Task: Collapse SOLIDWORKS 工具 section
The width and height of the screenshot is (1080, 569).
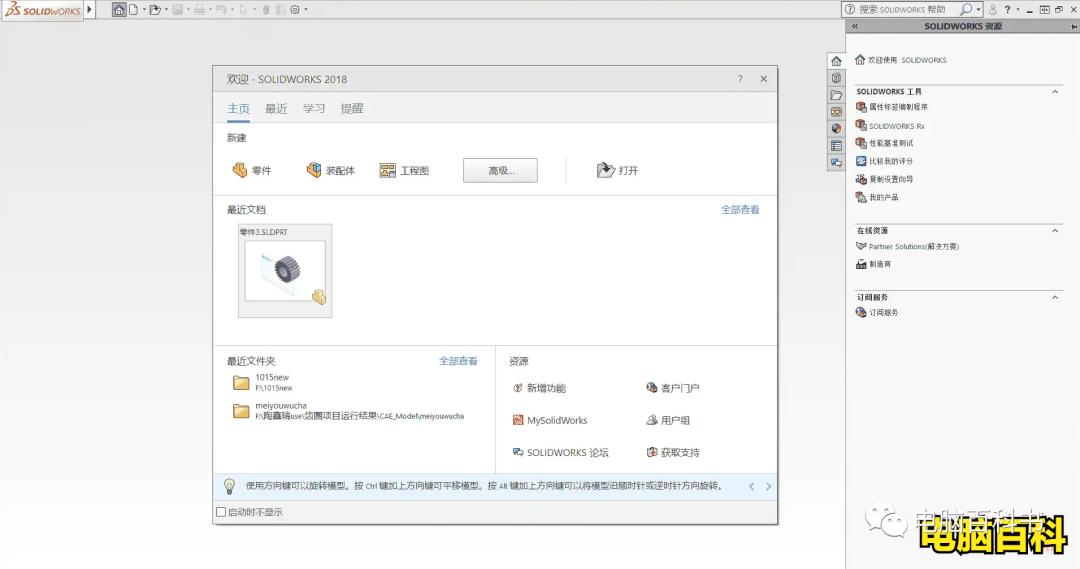Action: click(x=1055, y=92)
